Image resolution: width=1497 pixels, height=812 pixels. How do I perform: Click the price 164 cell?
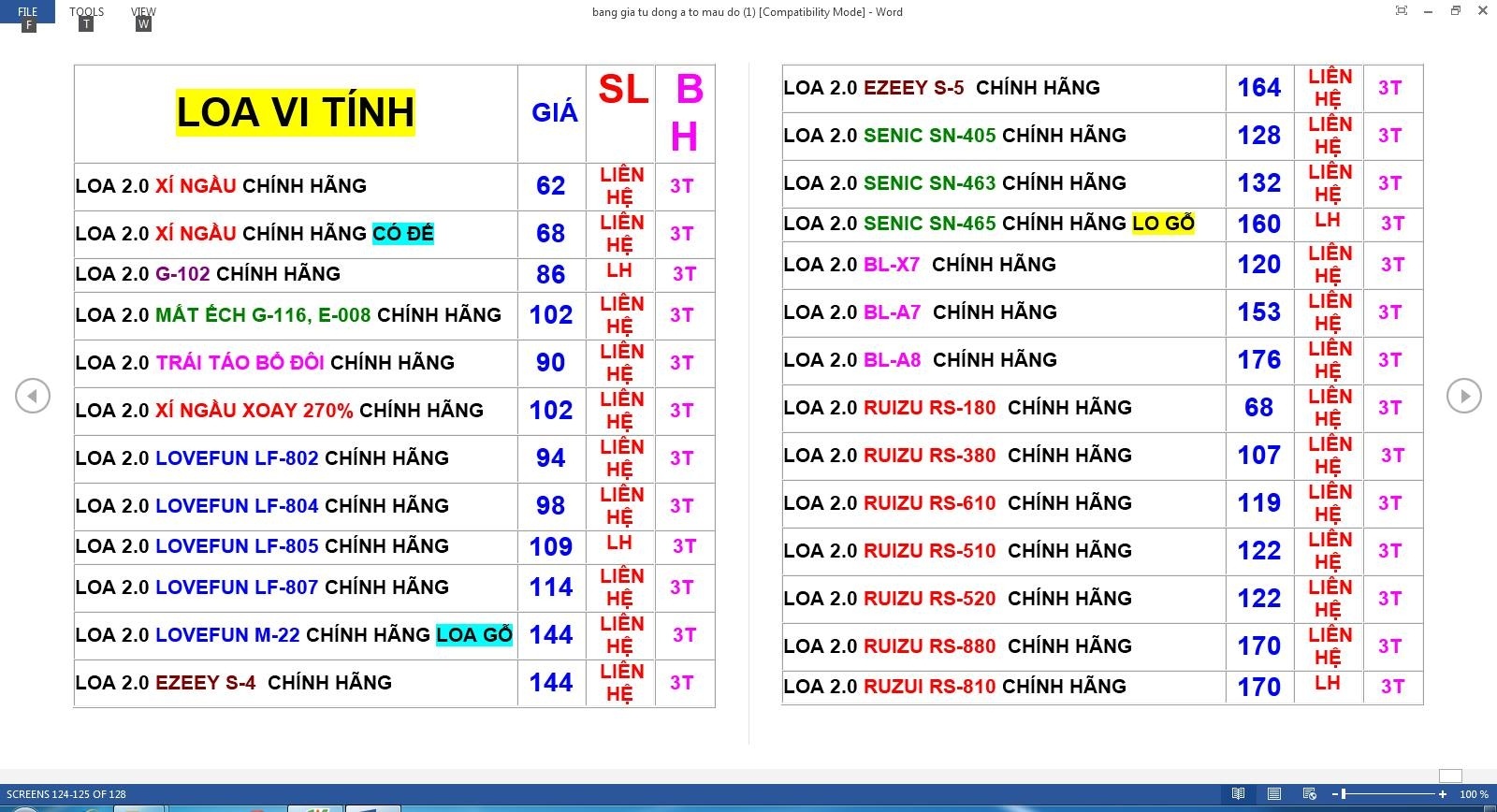pos(1259,87)
